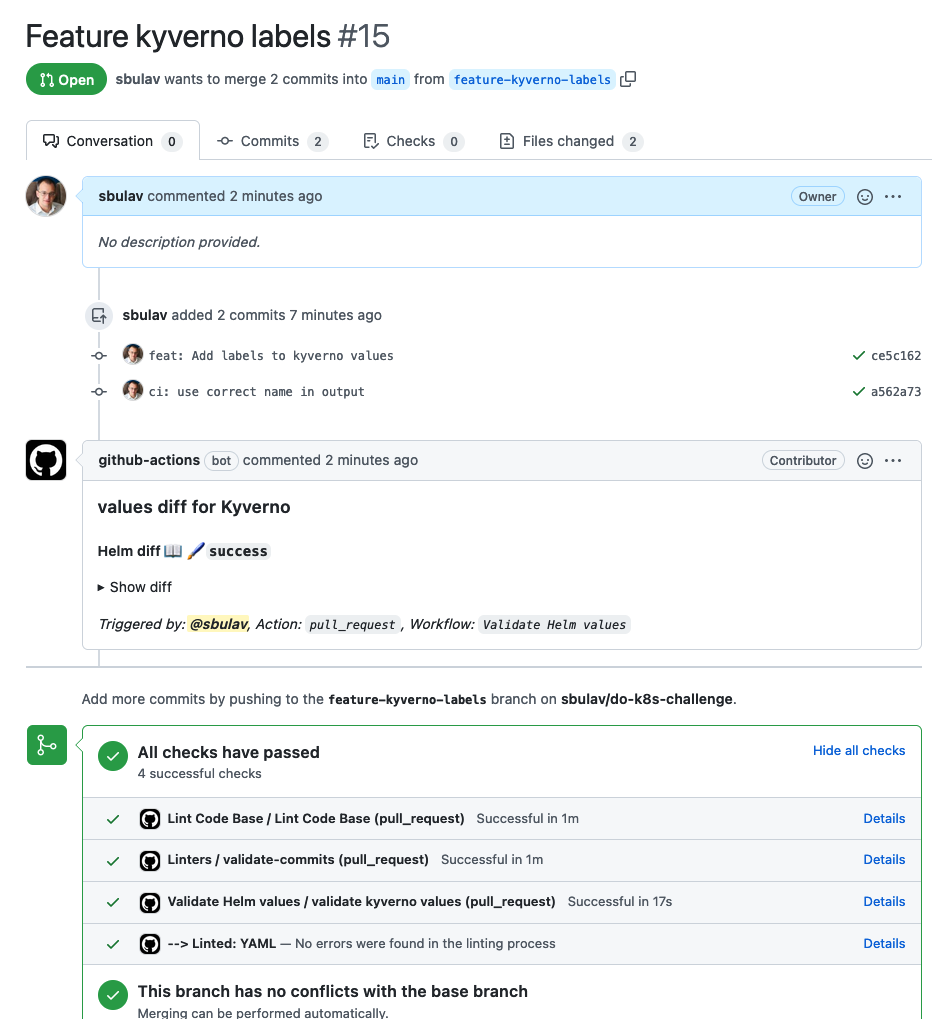Add emoji reaction to sbulav's comment
This screenshot has width=932, height=1019.
[864, 197]
